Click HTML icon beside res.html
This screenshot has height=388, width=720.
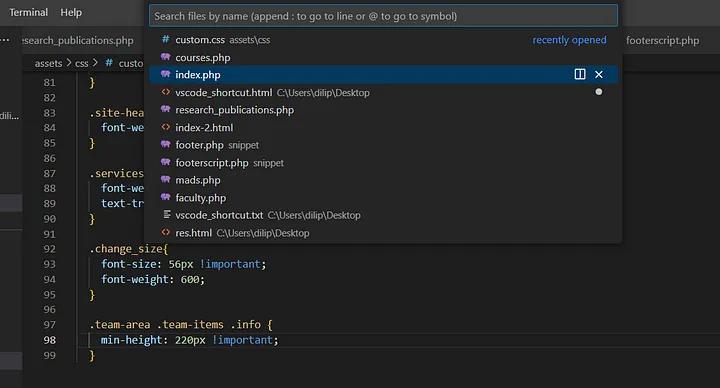[166, 232]
